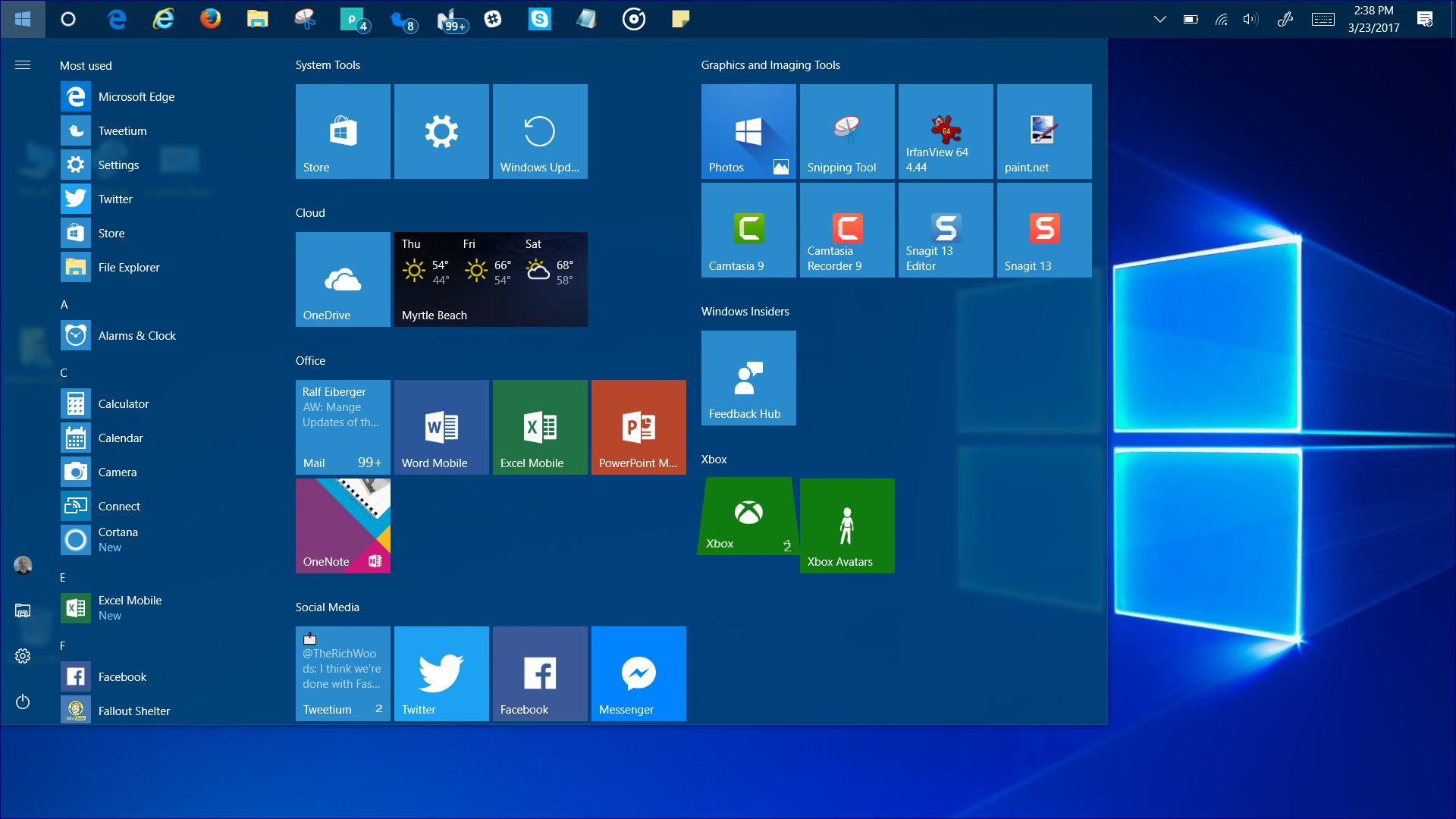Expand the Start hamburger menu
1456x819 pixels.
click(23, 65)
